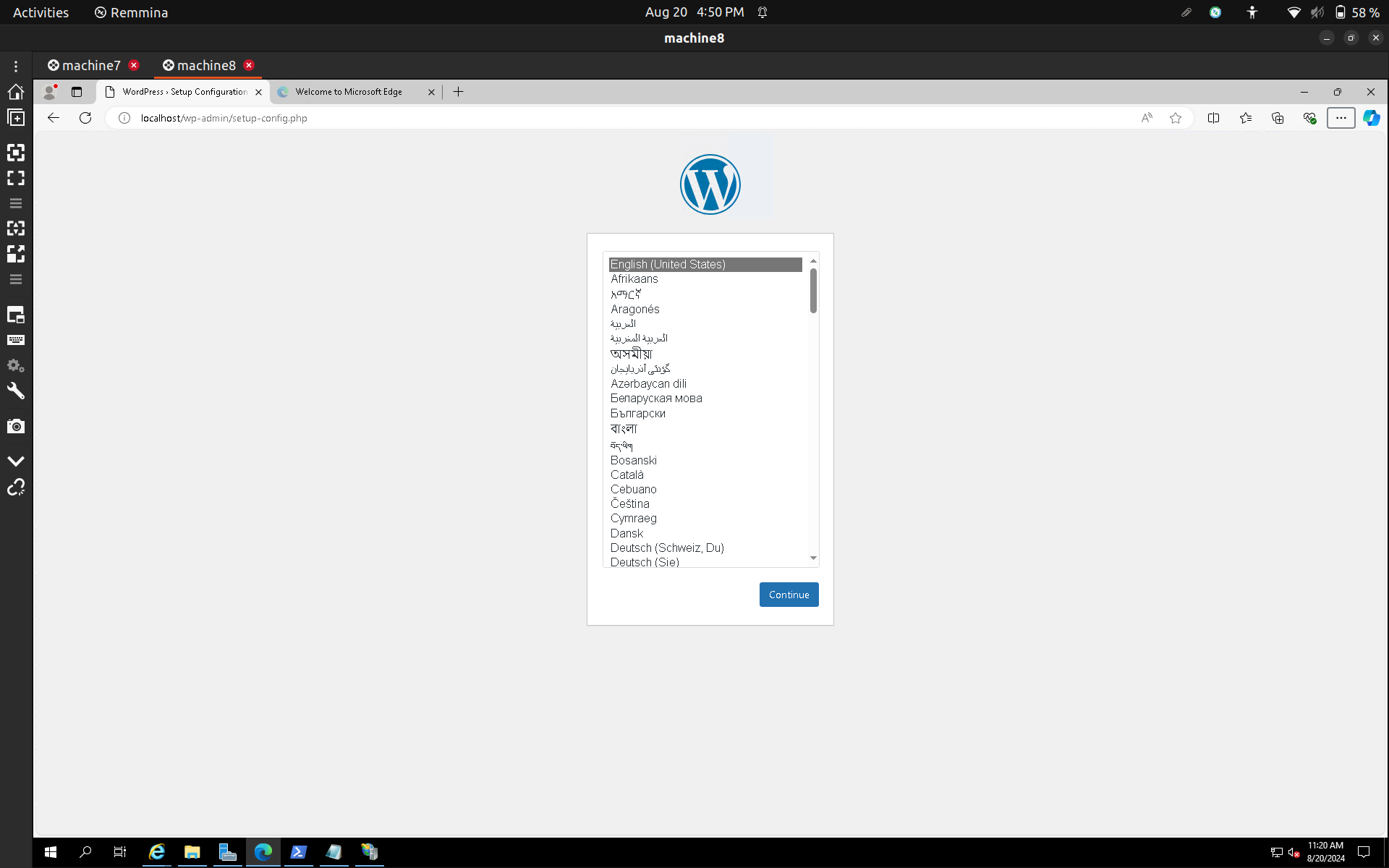Switch to Welcome to Microsoft Edge tab
The width and height of the screenshot is (1389, 868).
[348, 92]
